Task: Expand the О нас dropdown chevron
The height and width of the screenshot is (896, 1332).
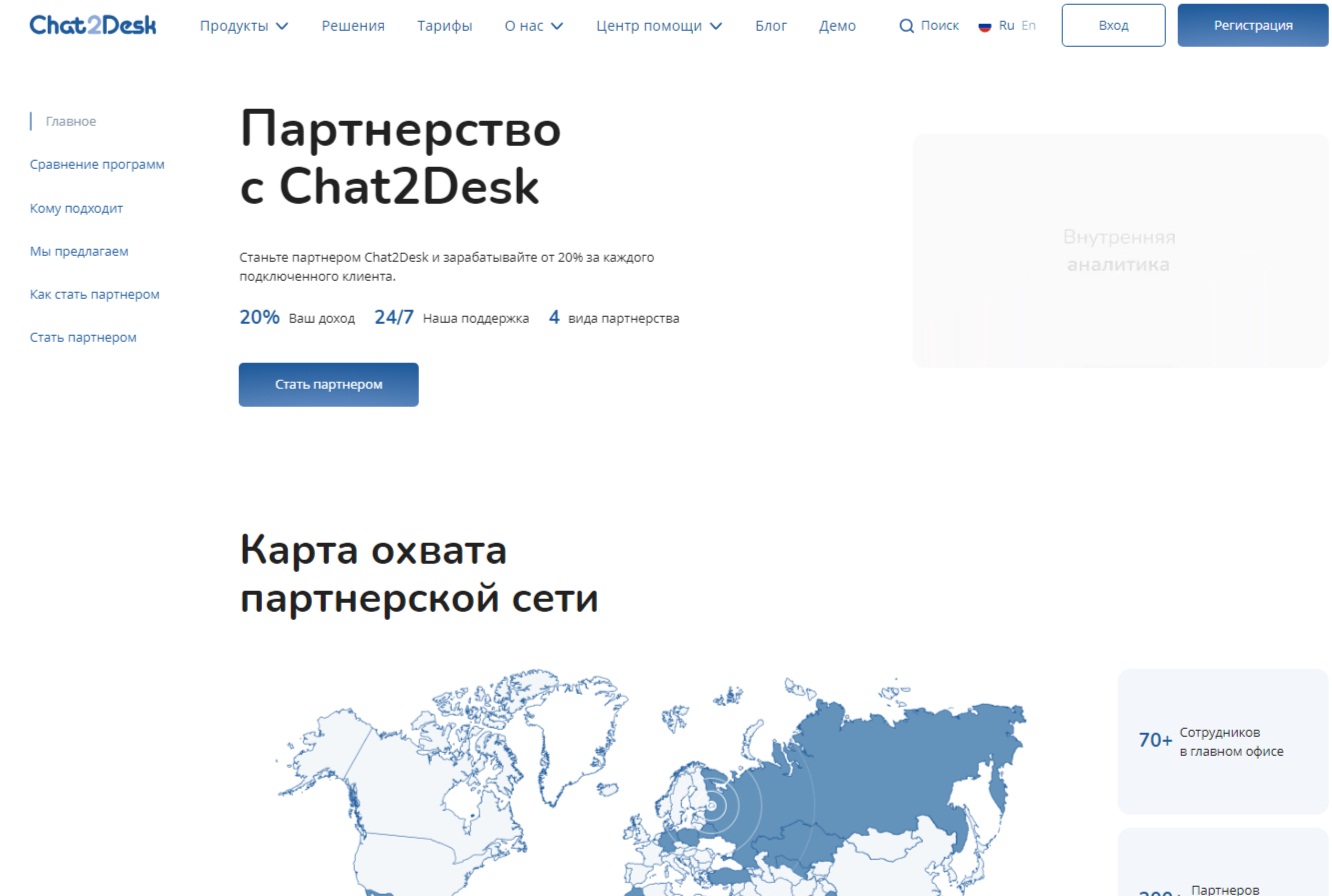Action: coord(557,26)
